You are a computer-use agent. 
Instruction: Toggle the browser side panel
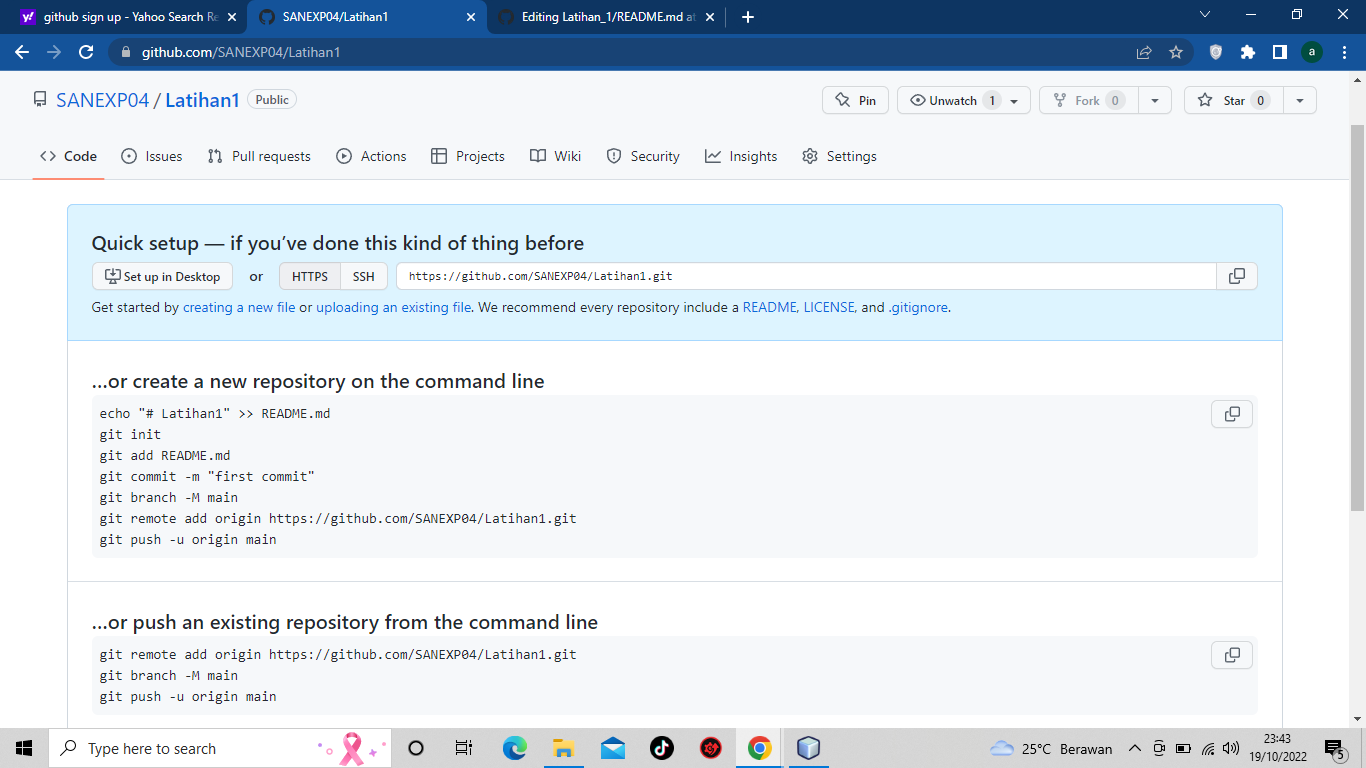click(x=1279, y=52)
